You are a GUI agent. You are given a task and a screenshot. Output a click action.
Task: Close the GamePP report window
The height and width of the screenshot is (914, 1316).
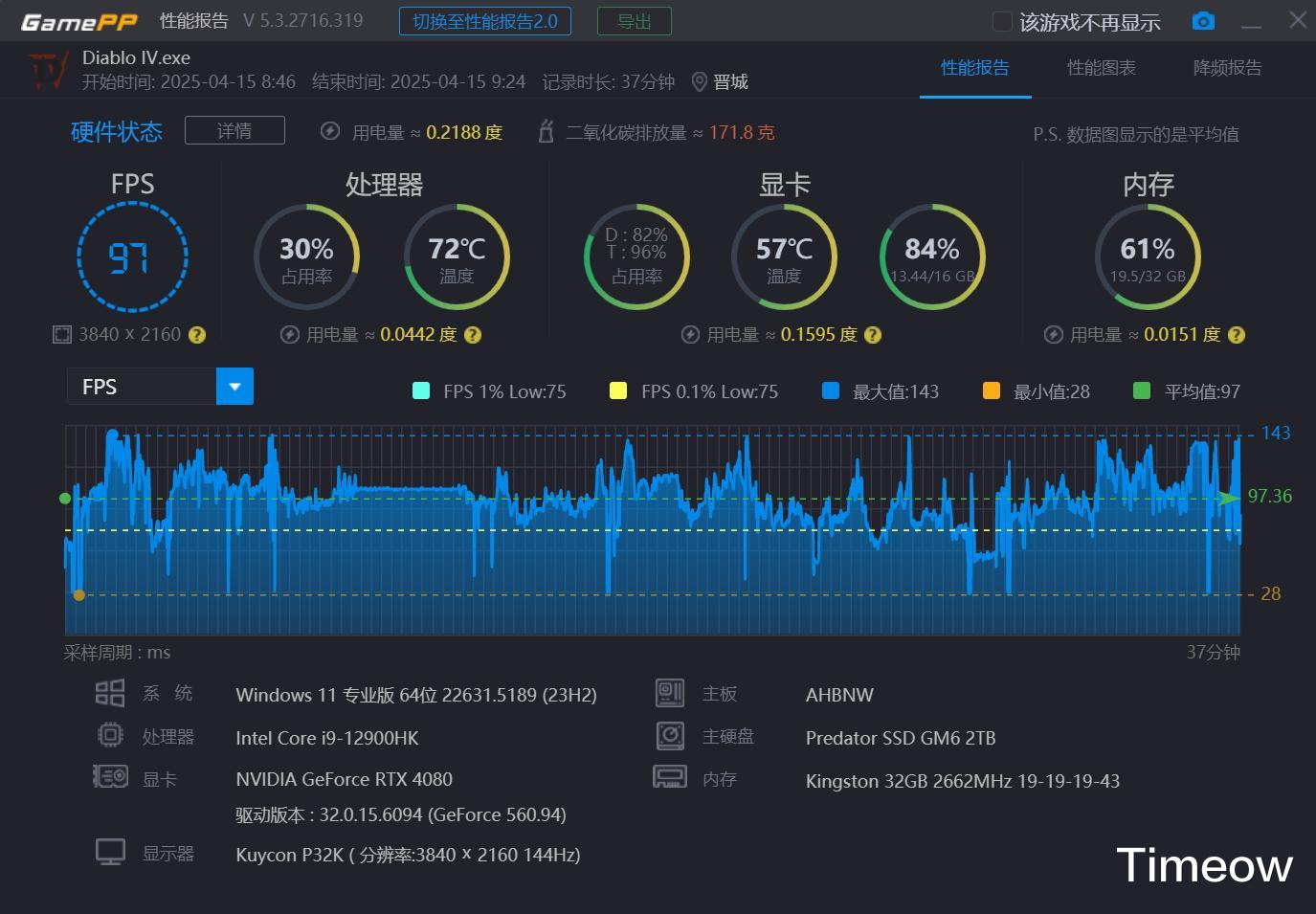(1297, 20)
